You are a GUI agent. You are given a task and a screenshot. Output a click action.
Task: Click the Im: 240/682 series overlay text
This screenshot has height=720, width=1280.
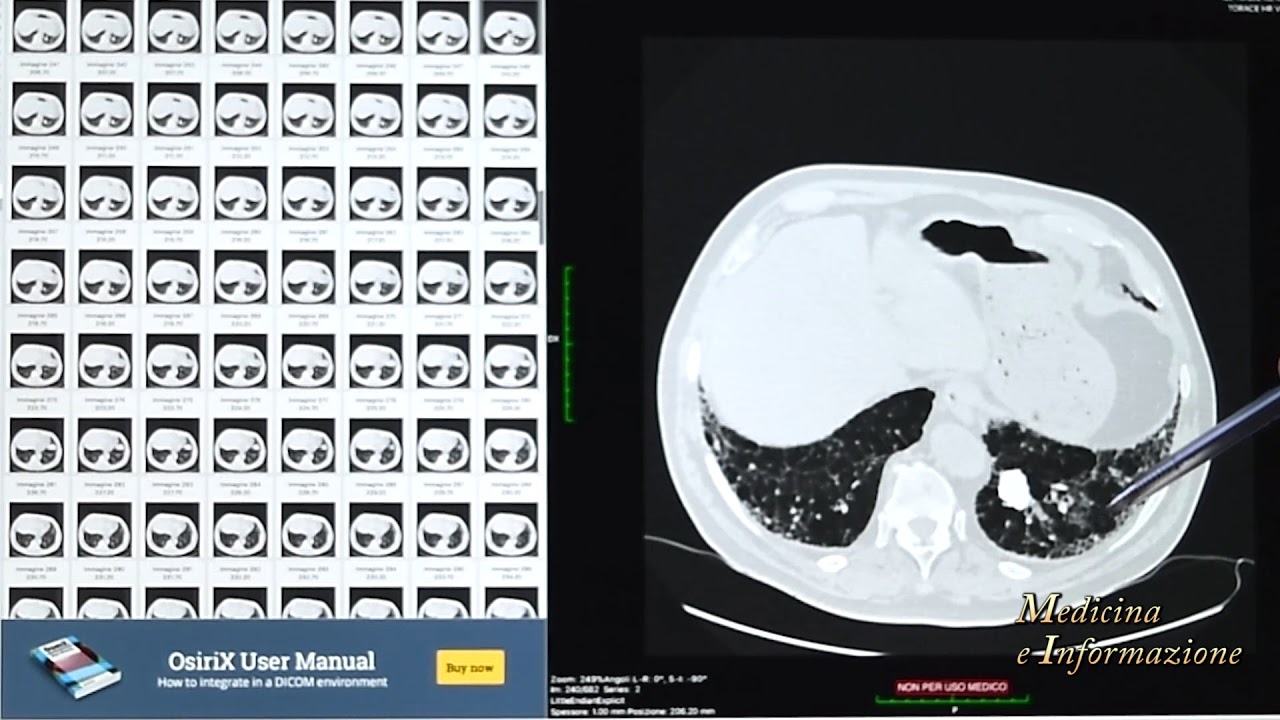594,690
